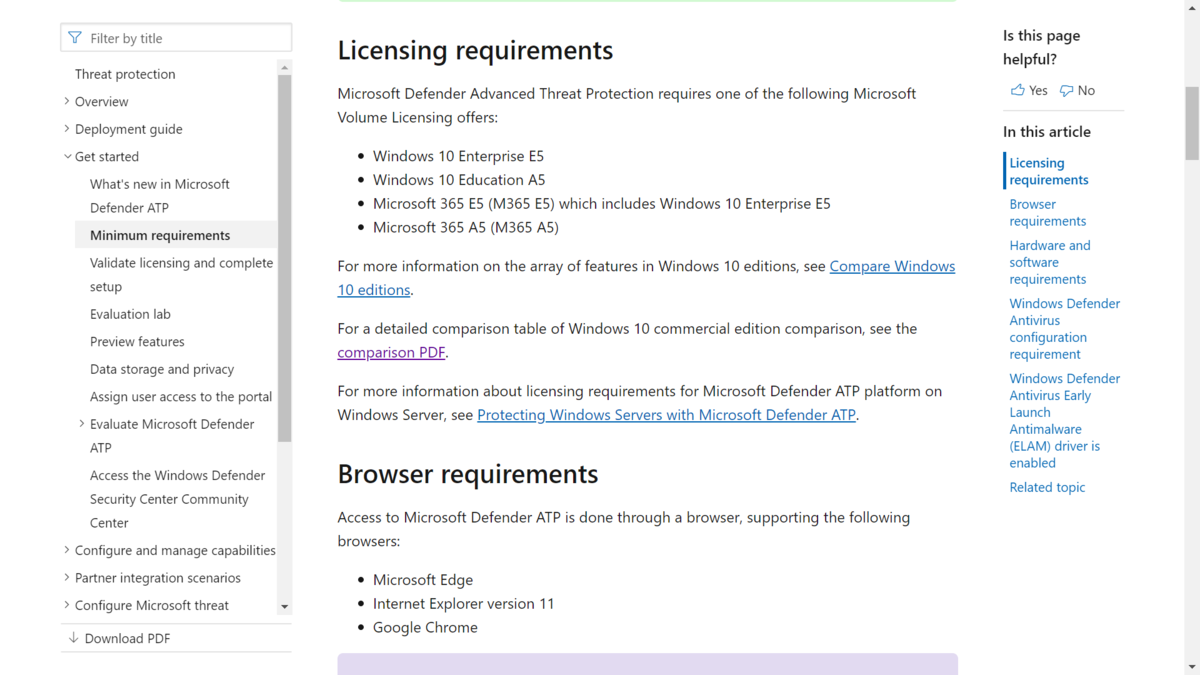Jump to Related topic section
The width and height of the screenshot is (1200, 675).
pyautogui.click(x=1047, y=487)
